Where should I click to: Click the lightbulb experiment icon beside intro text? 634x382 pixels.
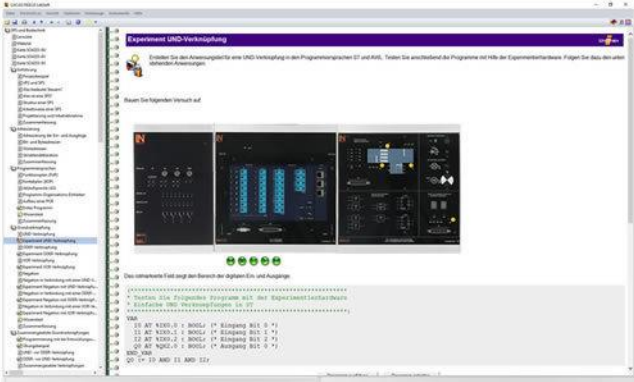(x=135, y=65)
